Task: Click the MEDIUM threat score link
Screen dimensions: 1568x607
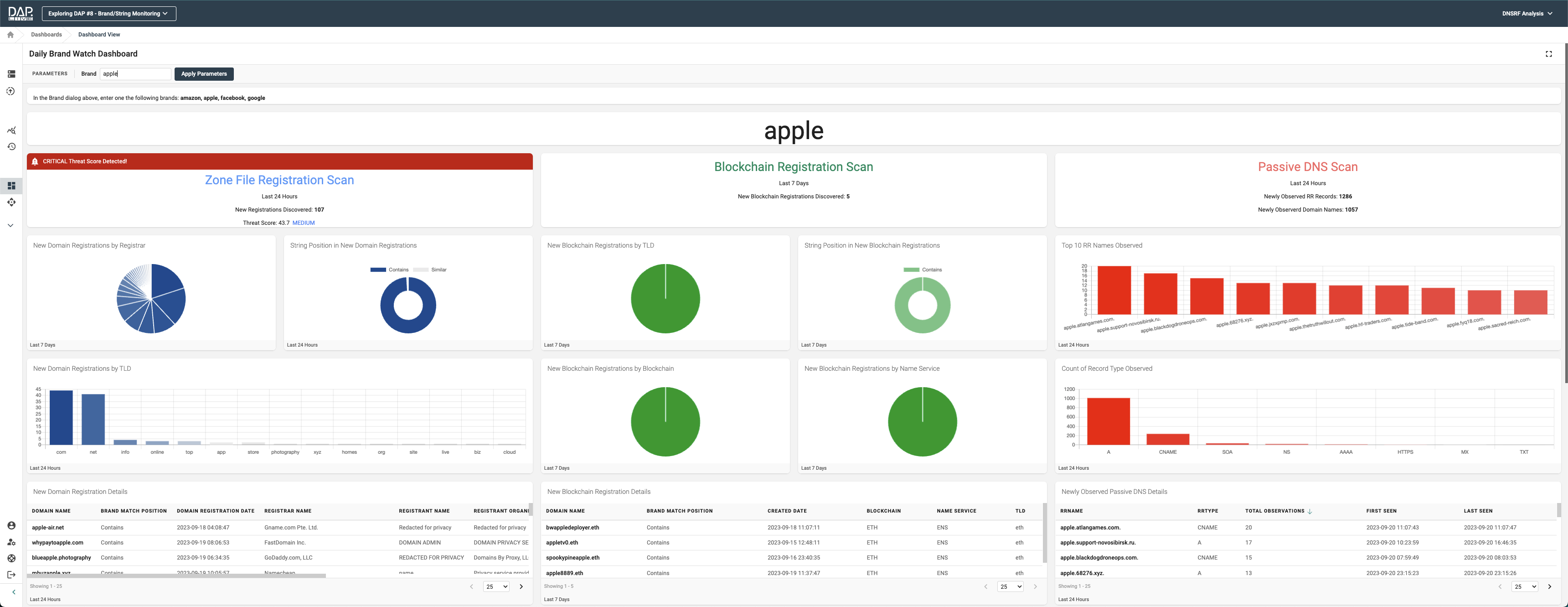Action: tap(304, 223)
